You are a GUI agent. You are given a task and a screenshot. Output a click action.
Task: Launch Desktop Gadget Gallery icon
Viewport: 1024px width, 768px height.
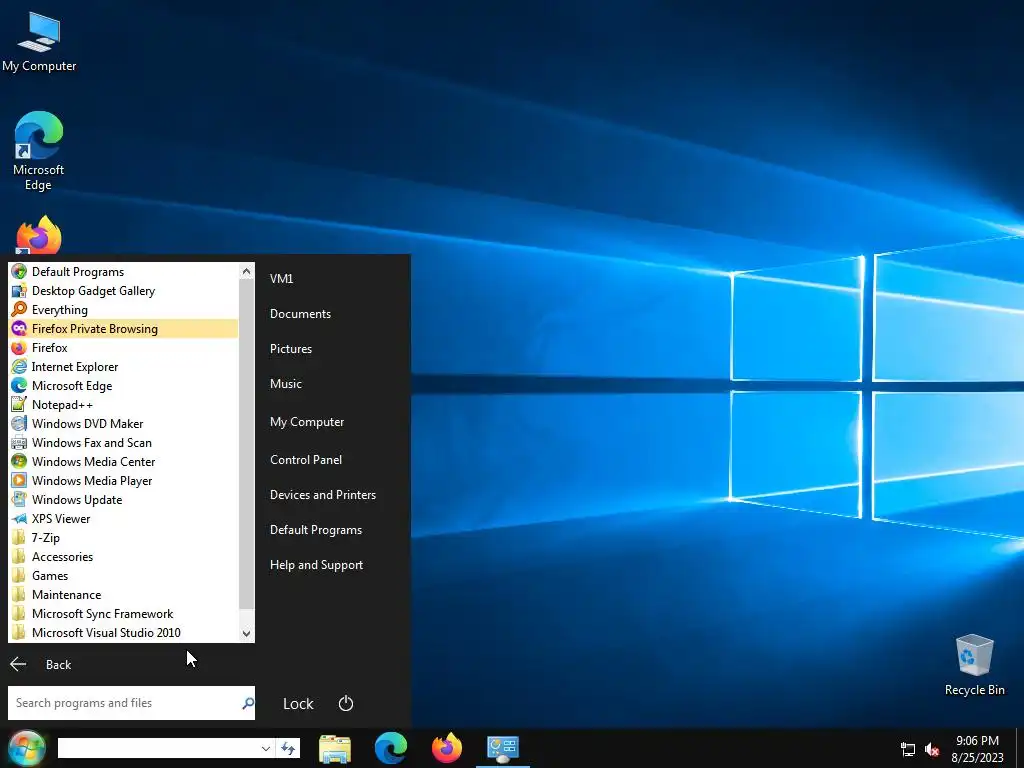(19, 291)
